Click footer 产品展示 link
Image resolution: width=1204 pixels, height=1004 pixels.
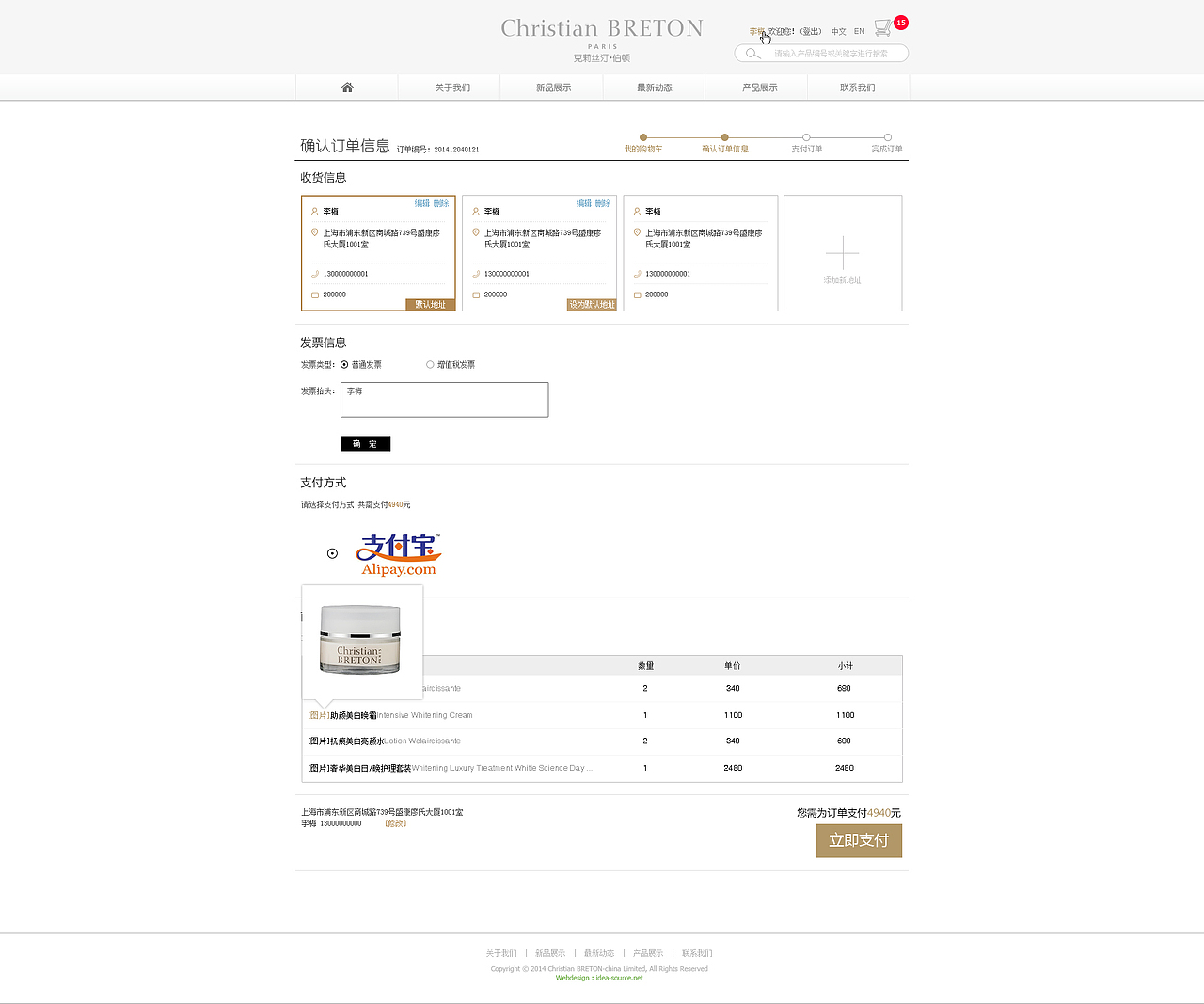coord(648,953)
